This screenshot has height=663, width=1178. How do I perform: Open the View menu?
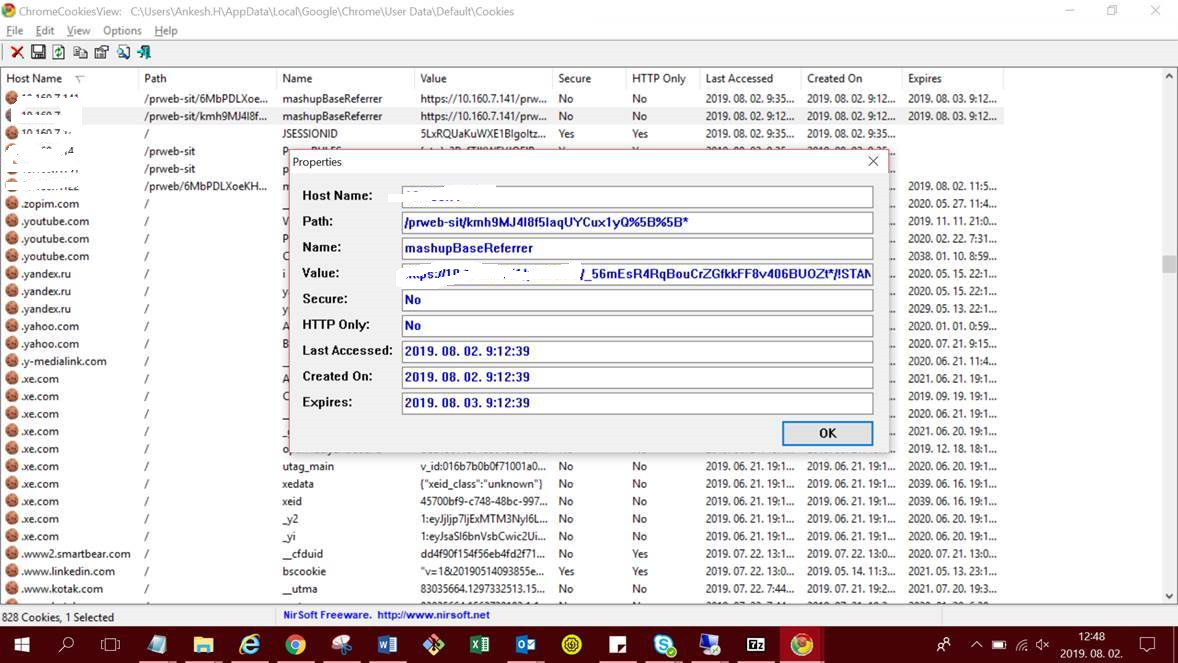click(x=78, y=31)
